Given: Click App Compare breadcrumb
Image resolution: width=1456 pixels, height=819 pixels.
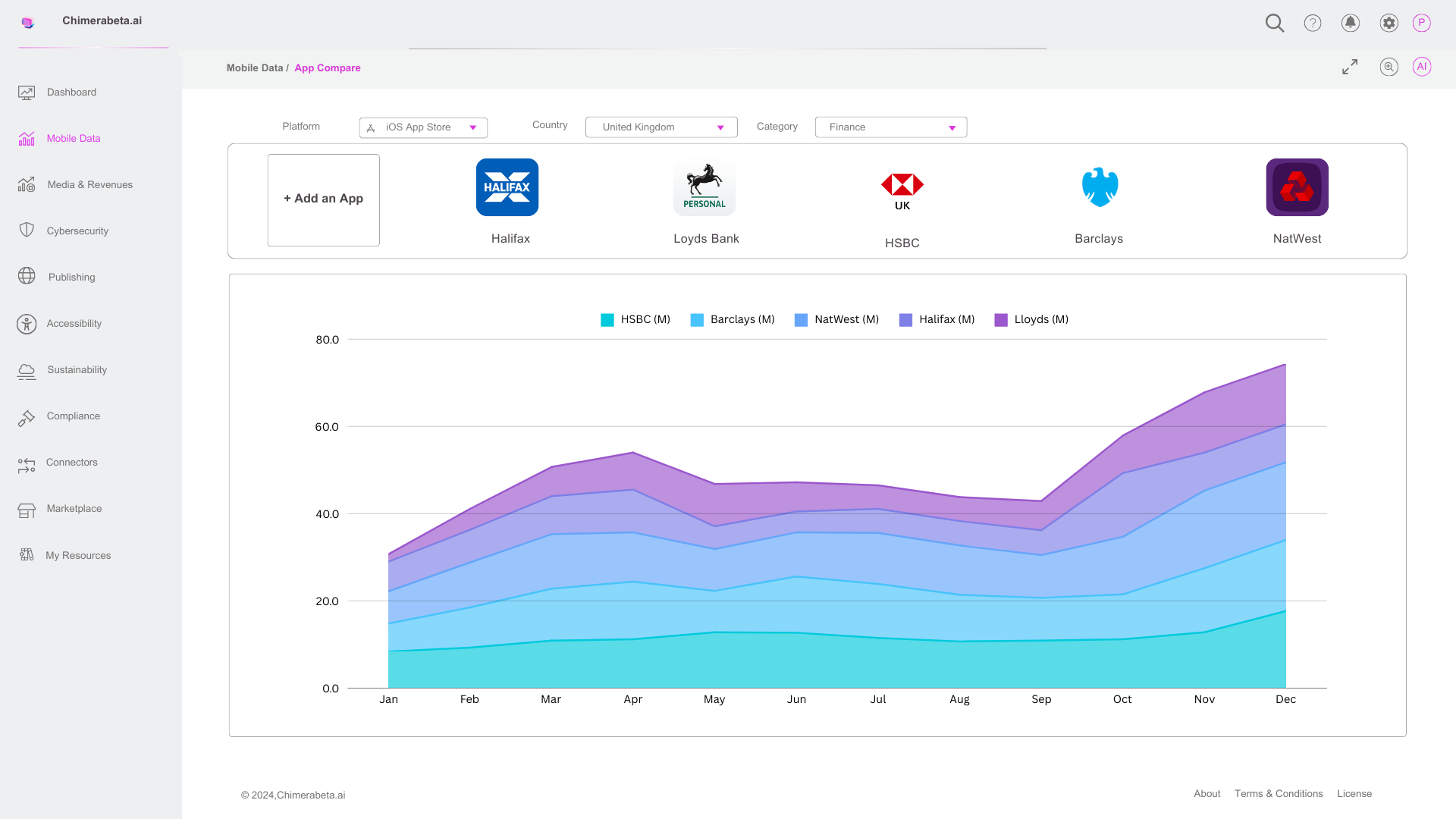Looking at the screenshot, I should pyautogui.click(x=328, y=68).
